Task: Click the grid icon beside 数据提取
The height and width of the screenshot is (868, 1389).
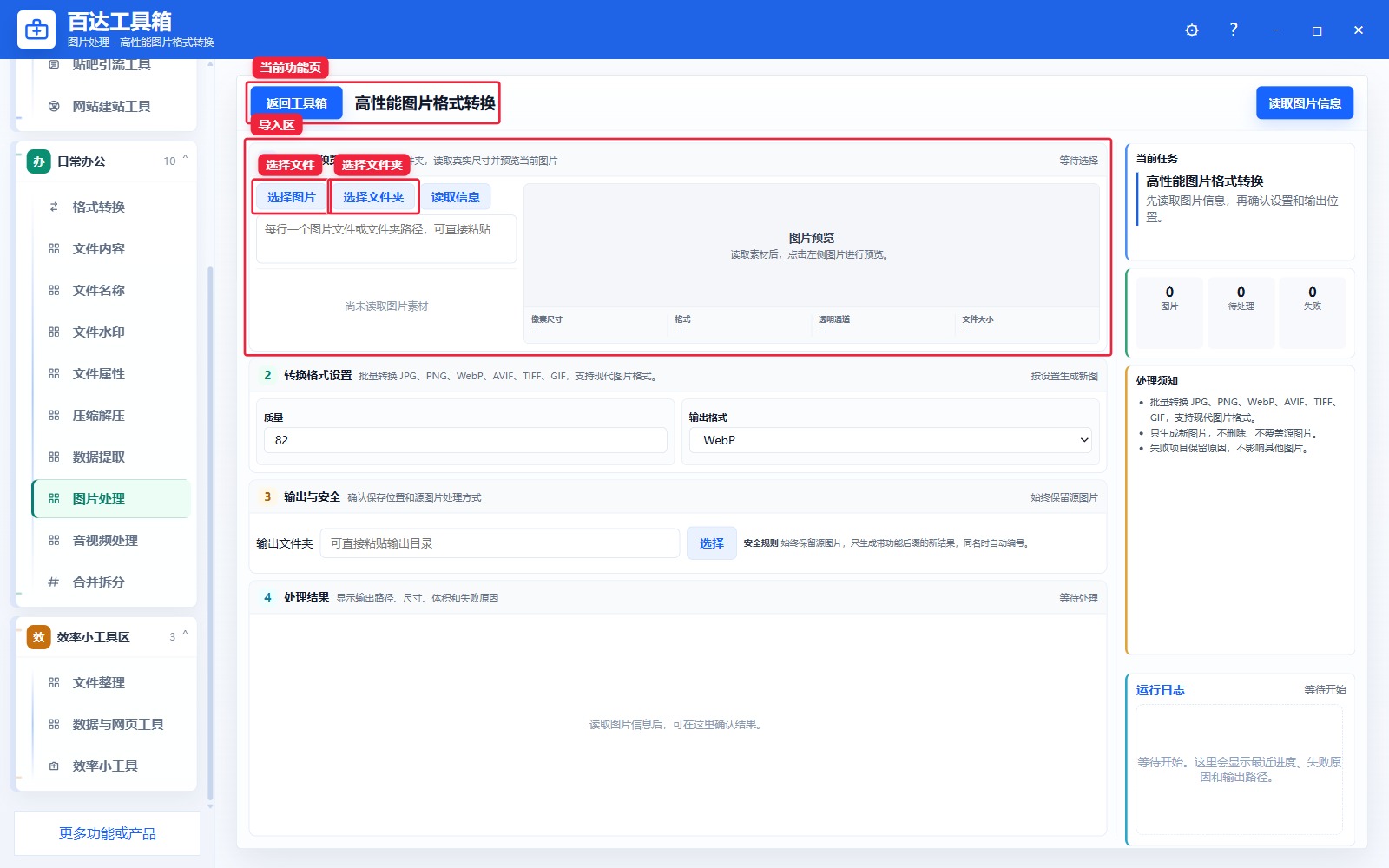Action: [x=54, y=457]
